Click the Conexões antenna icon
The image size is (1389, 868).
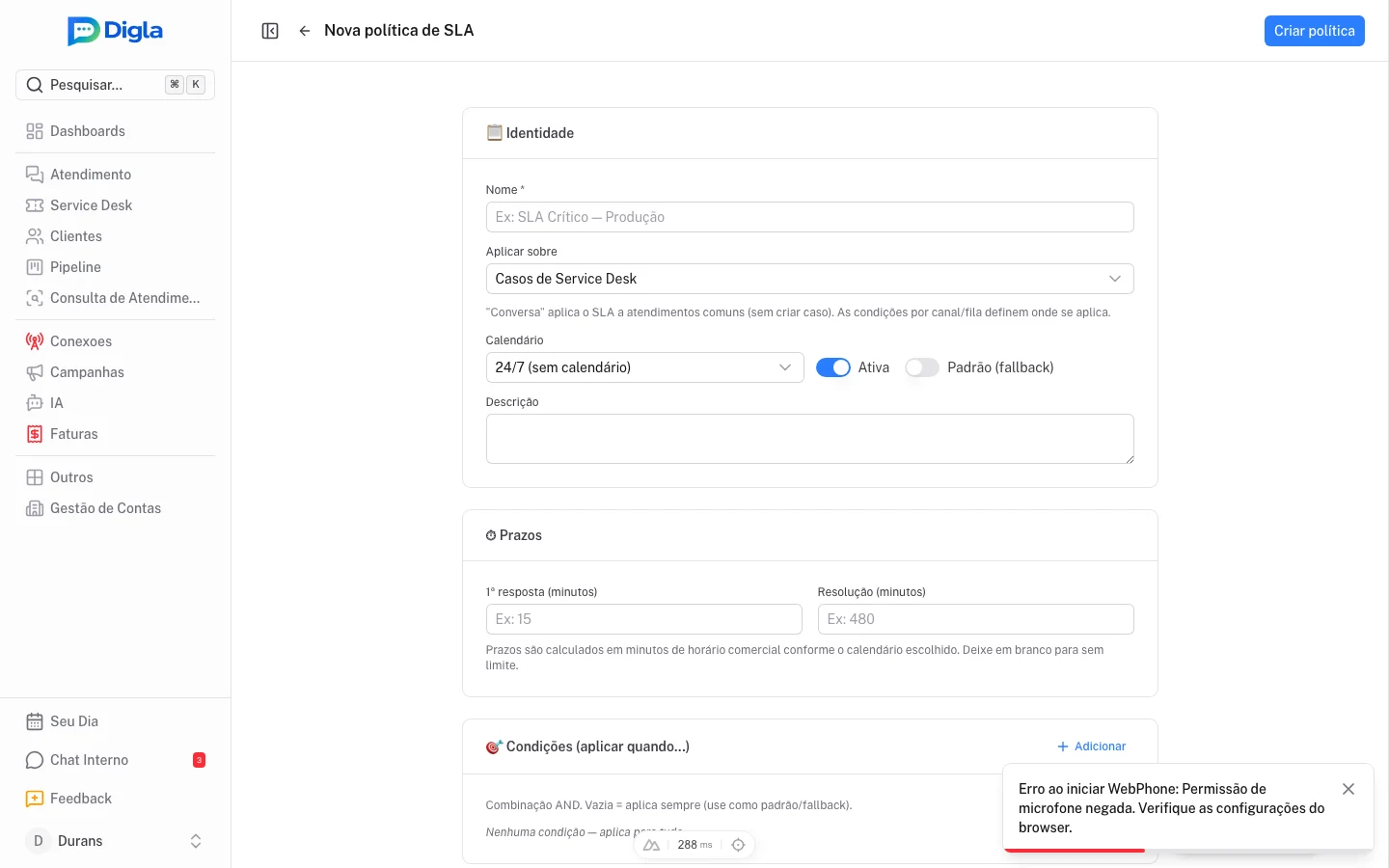click(35, 341)
